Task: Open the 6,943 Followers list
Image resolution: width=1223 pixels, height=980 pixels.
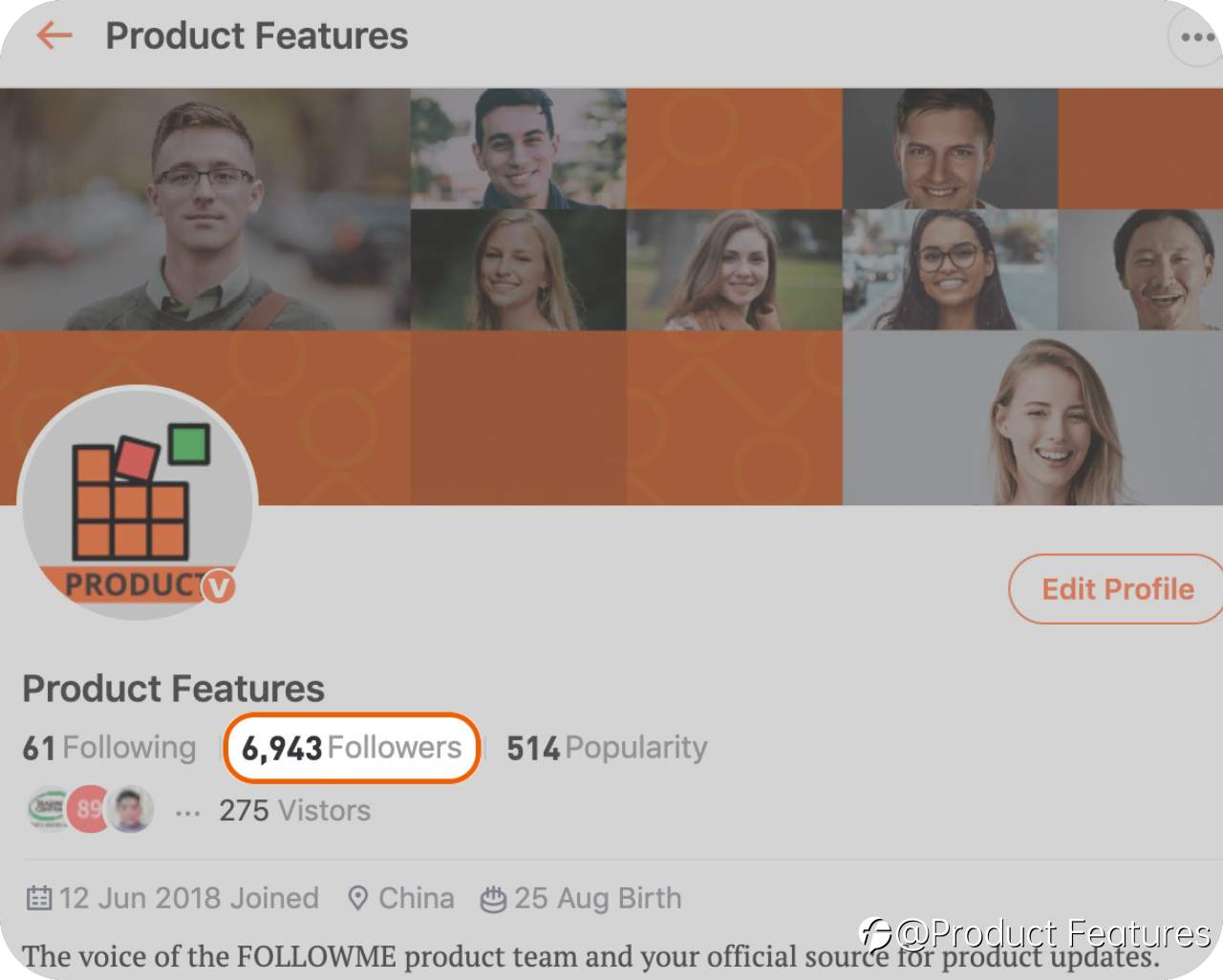Action: point(351,747)
